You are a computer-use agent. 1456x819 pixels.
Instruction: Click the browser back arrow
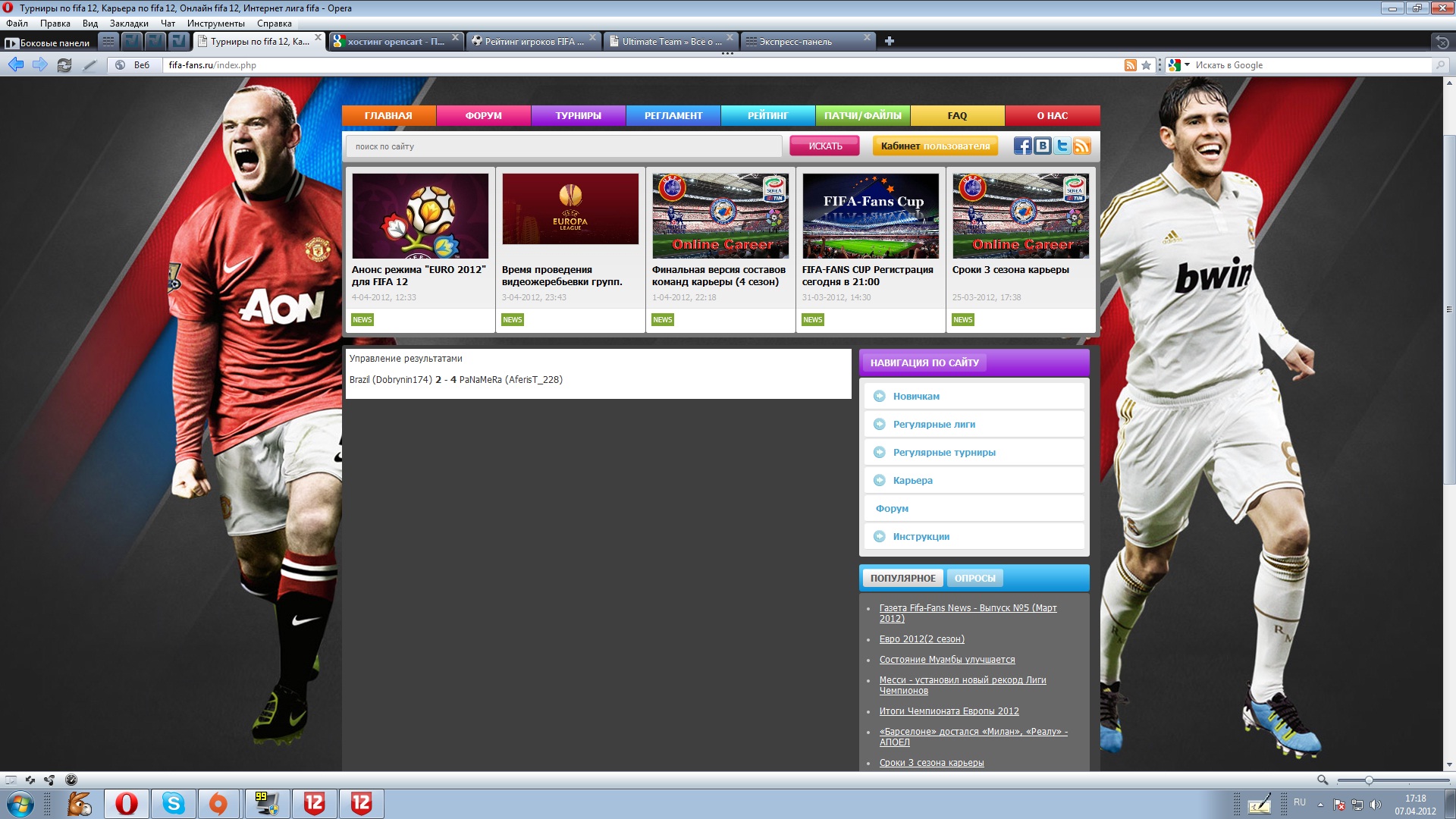tap(16, 65)
